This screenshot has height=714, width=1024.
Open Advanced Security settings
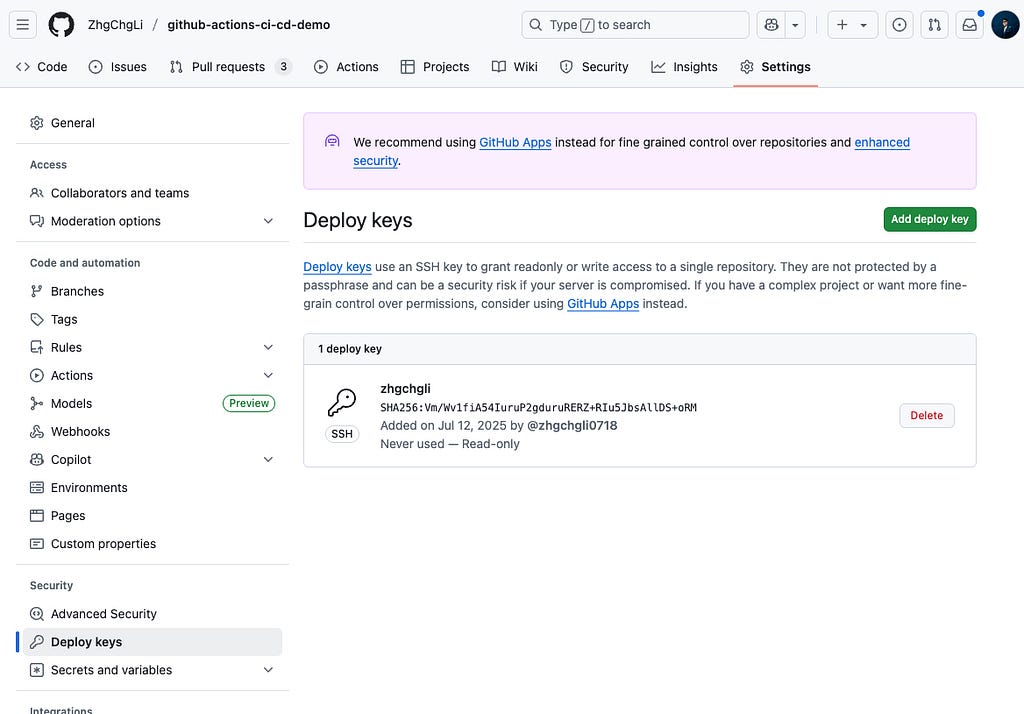click(152, 613)
